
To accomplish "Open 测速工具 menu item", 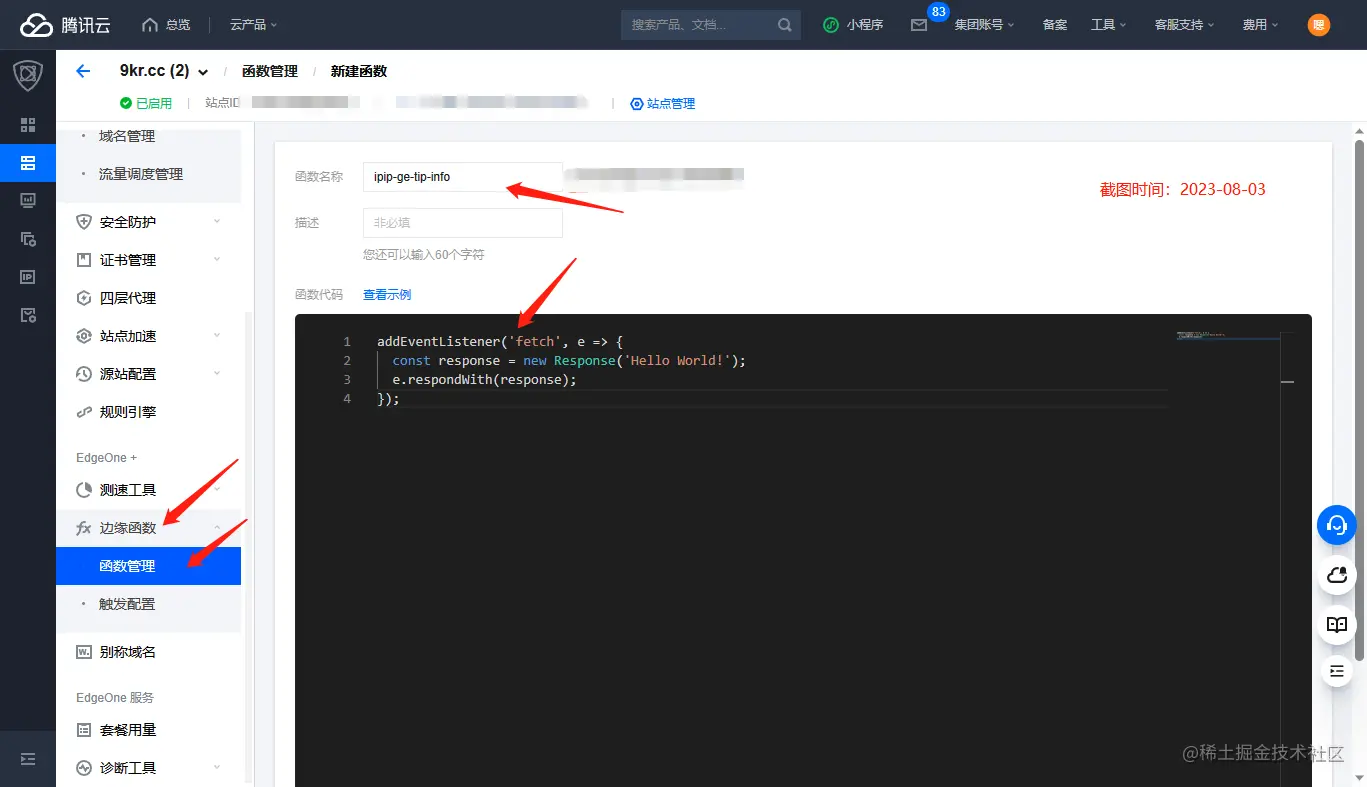I will 148,490.
